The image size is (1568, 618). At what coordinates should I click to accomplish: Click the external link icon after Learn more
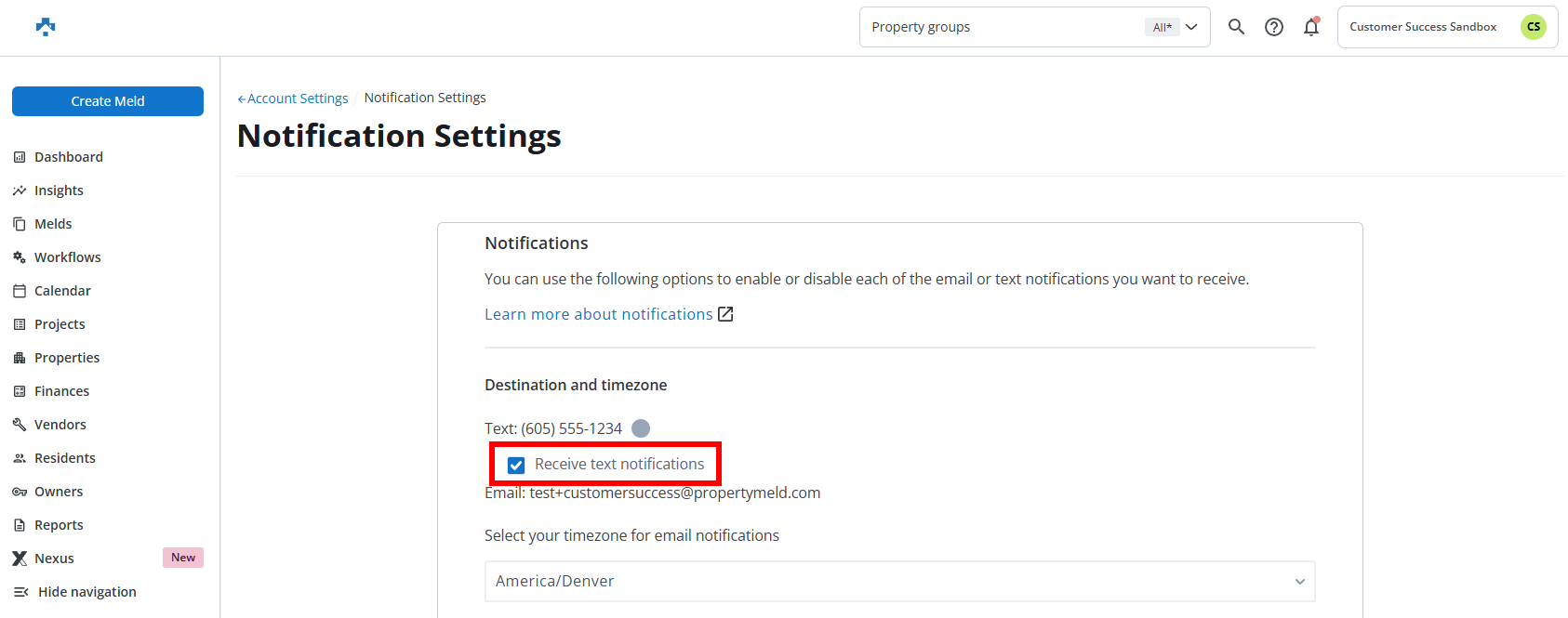725,314
